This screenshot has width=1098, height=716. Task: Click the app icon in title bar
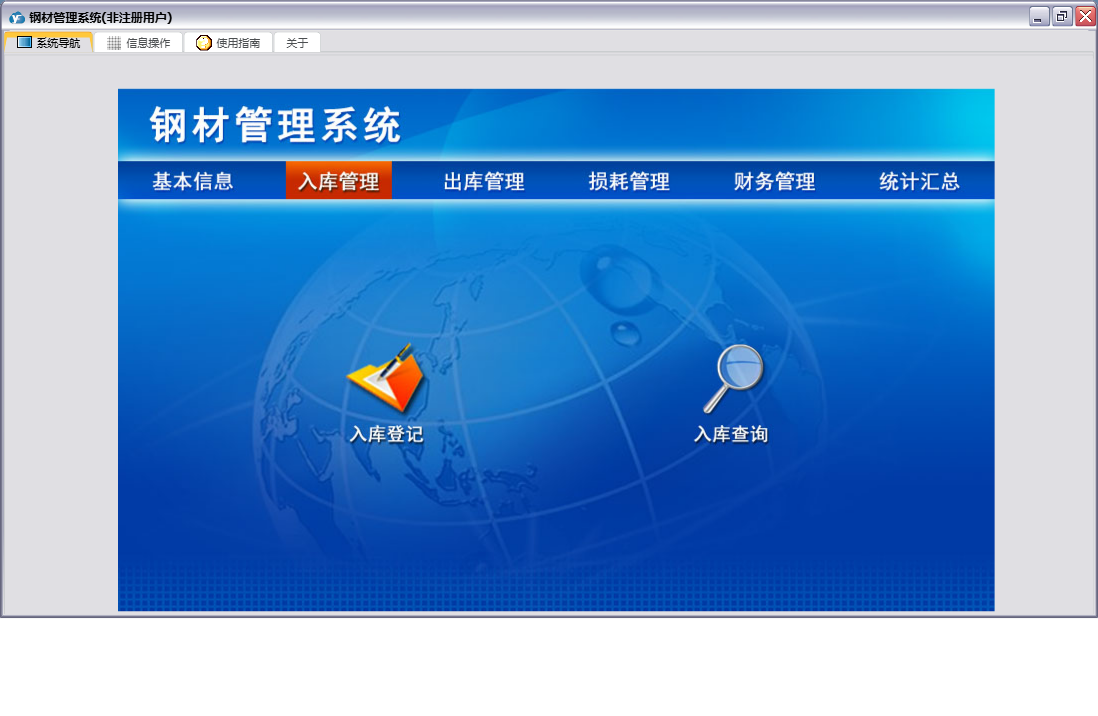click(16, 17)
